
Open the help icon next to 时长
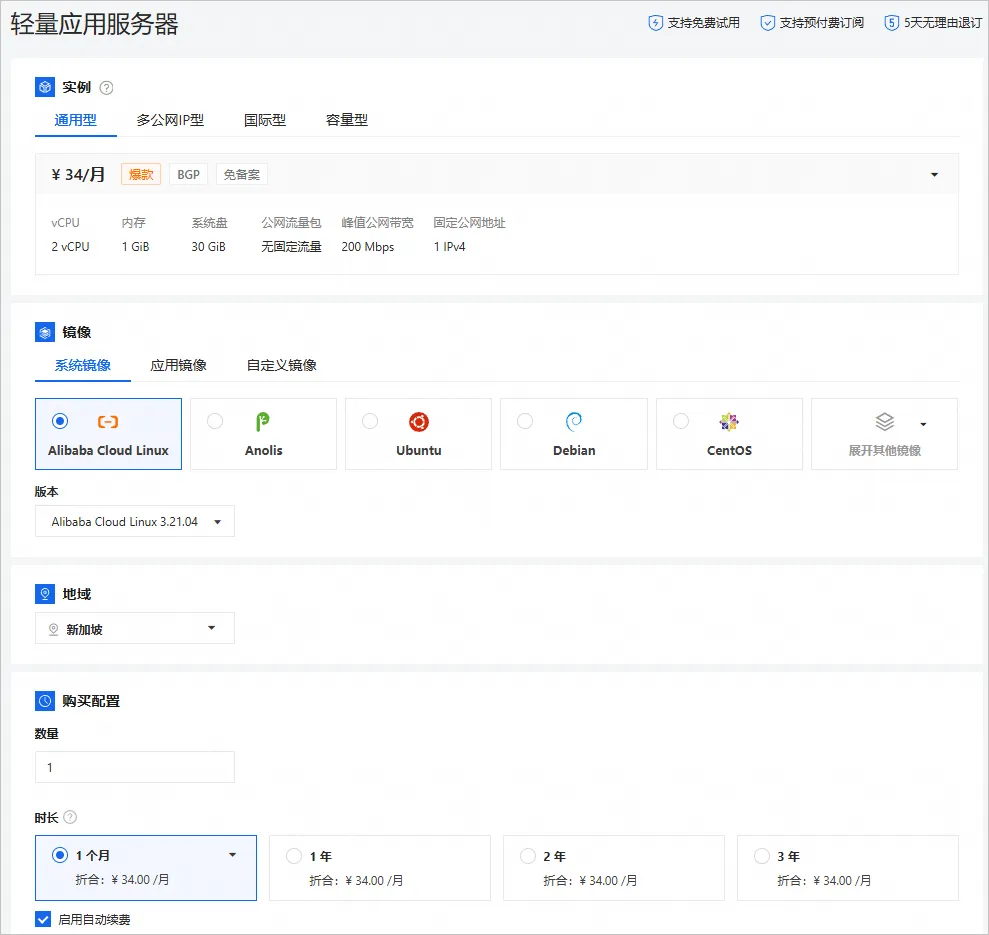coord(71,817)
